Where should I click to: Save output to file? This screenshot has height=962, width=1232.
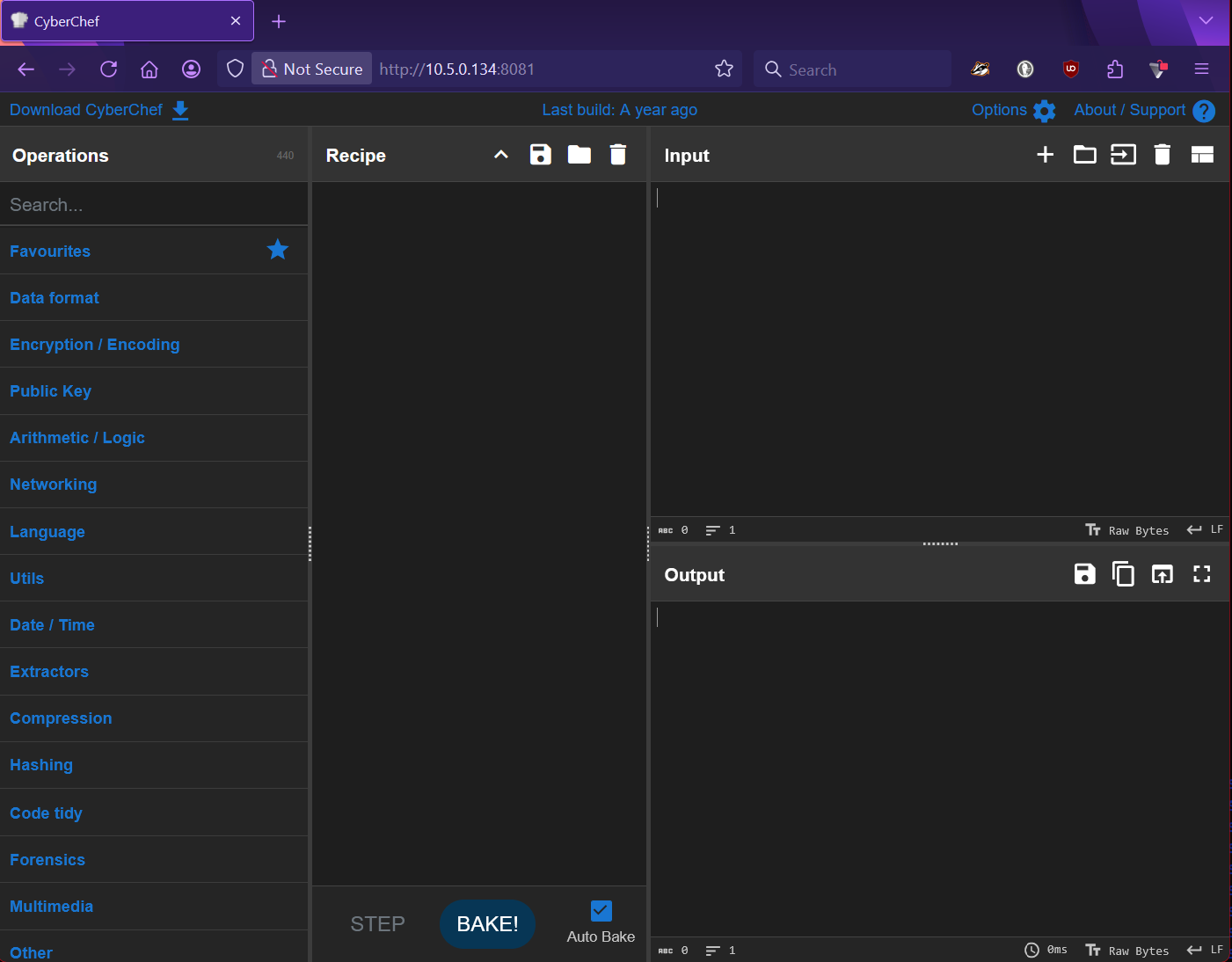(x=1084, y=574)
